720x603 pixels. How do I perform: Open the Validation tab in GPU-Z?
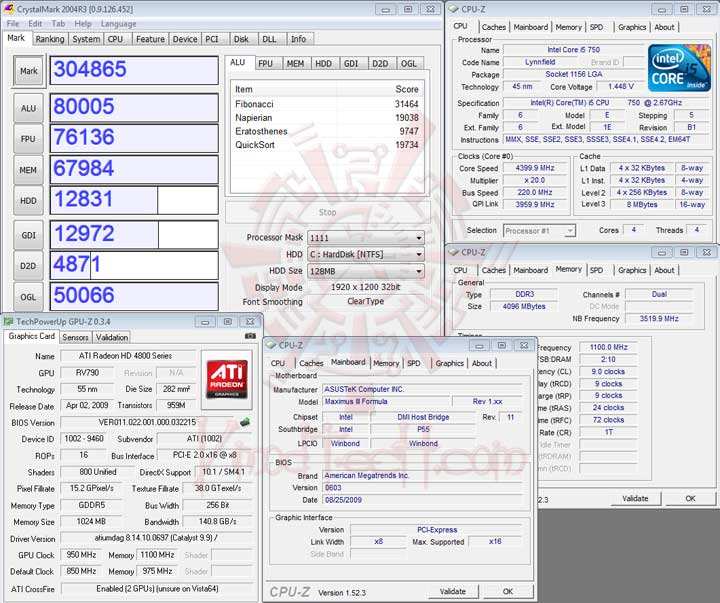tap(112, 338)
